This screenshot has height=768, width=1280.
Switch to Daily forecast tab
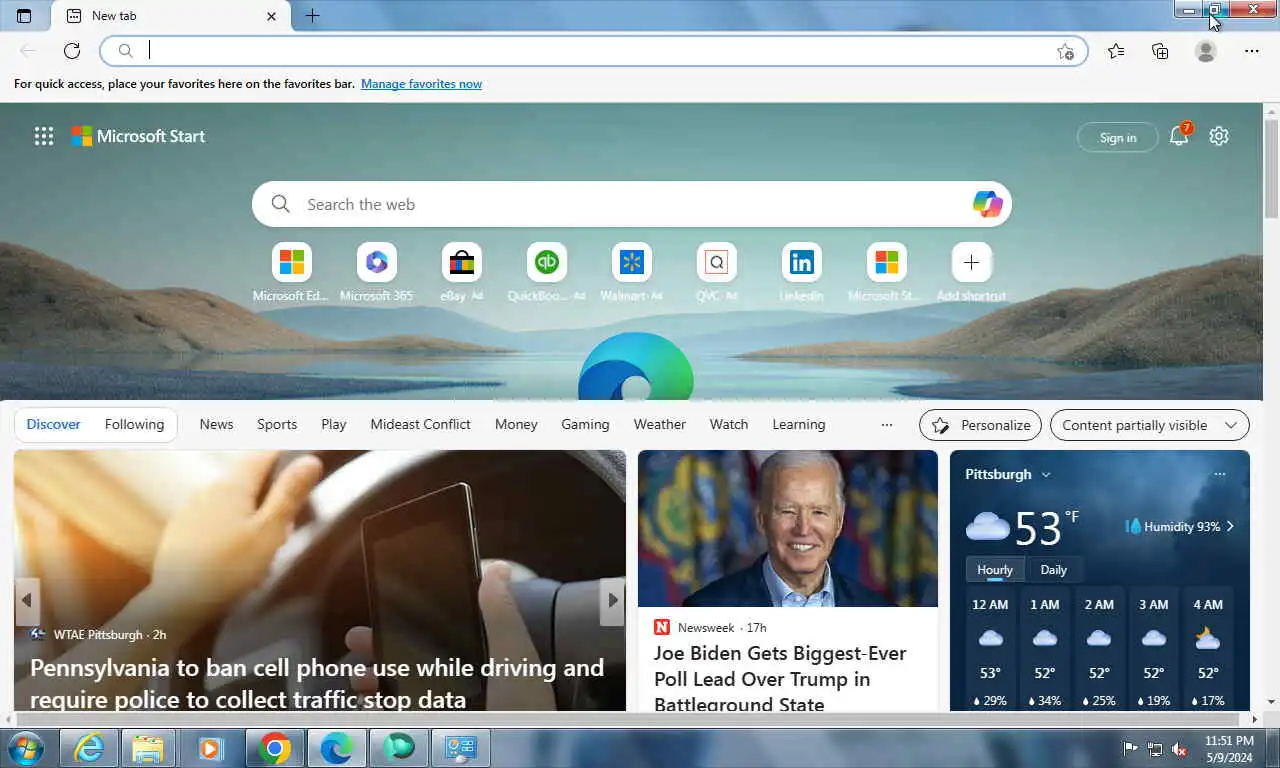pos(1054,570)
